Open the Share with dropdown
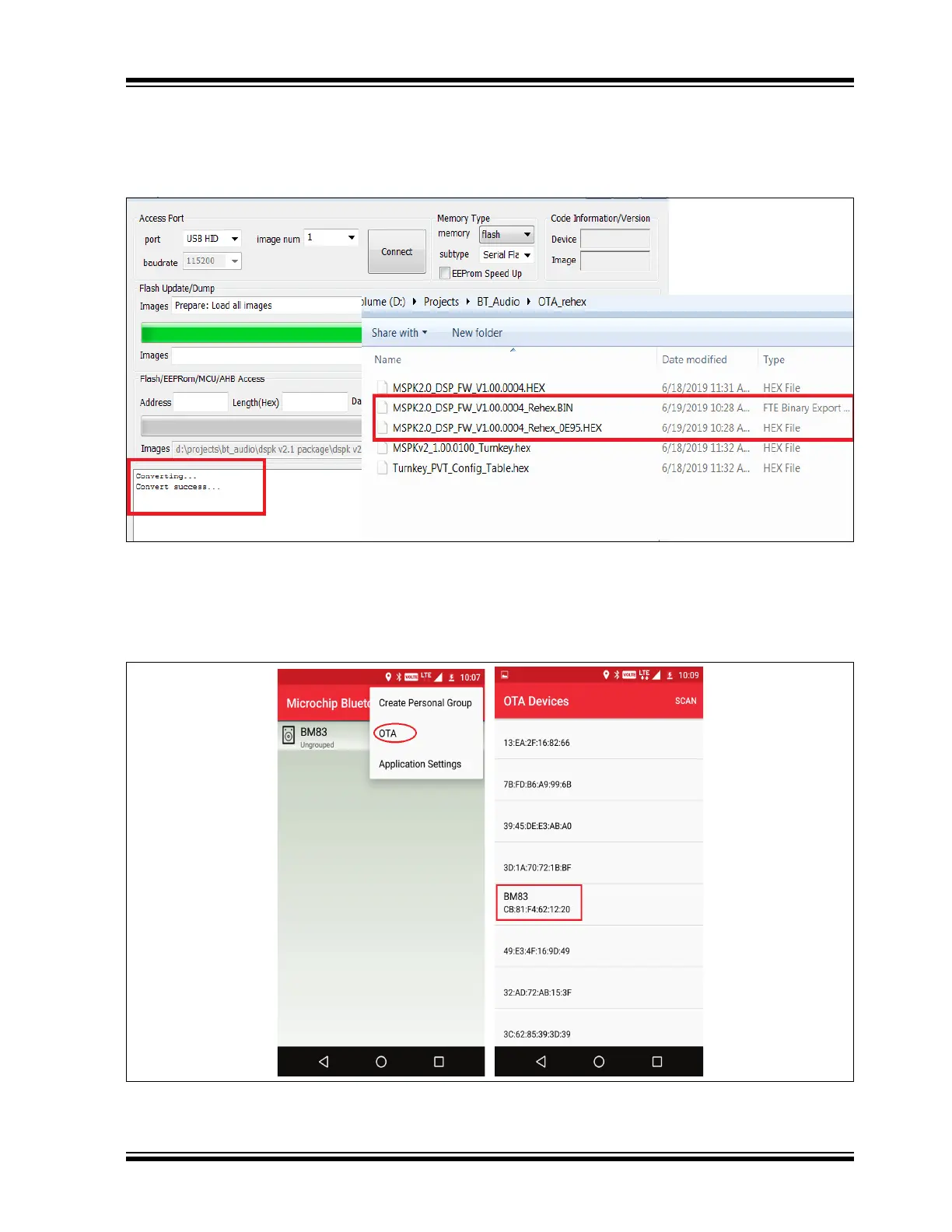 pos(399,333)
